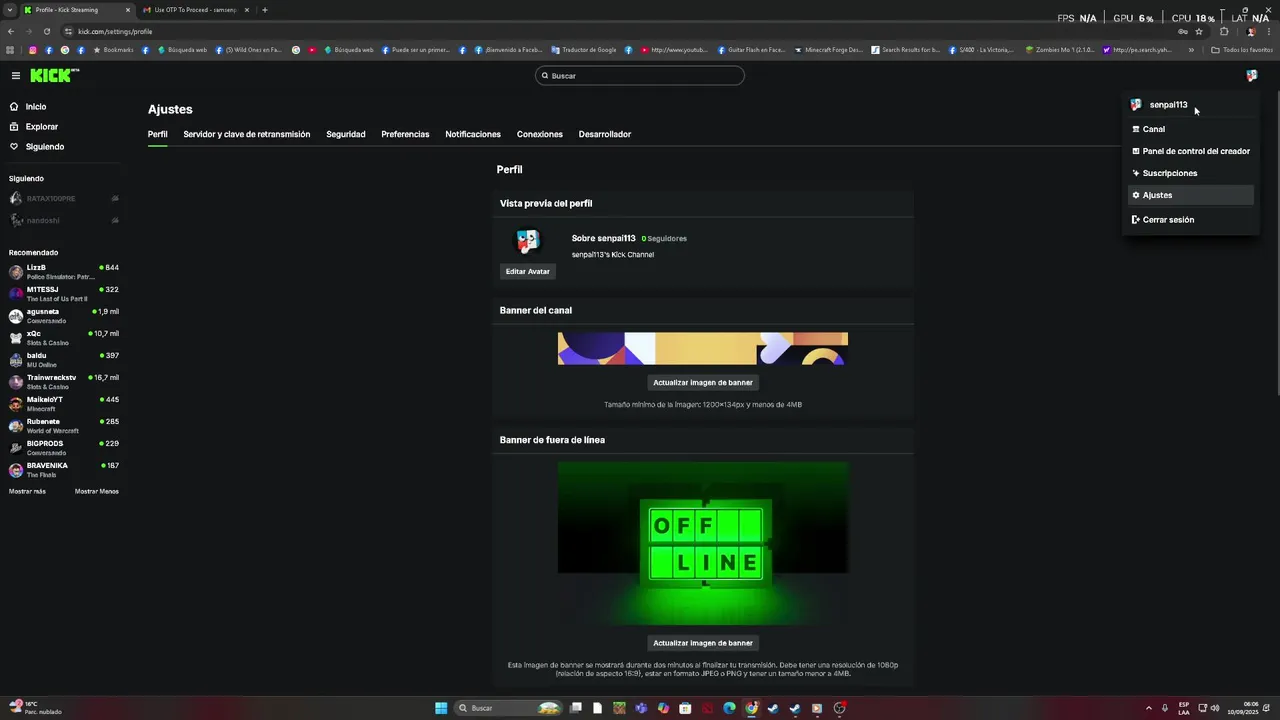
Task: Click the OFF LINE offline banner image
Action: click(703, 544)
